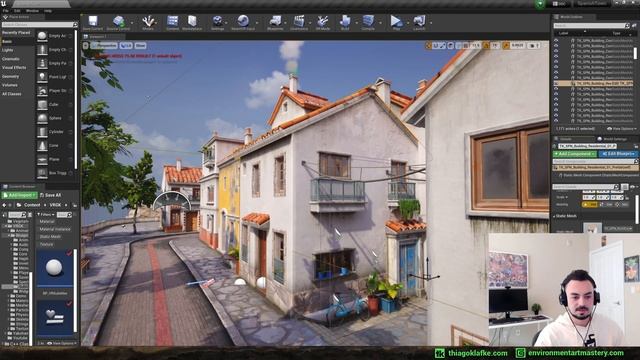The width and height of the screenshot is (640, 360).
Task: Open the viewport options dropdown arrow
Action: pyautogui.click(x=86, y=46)
